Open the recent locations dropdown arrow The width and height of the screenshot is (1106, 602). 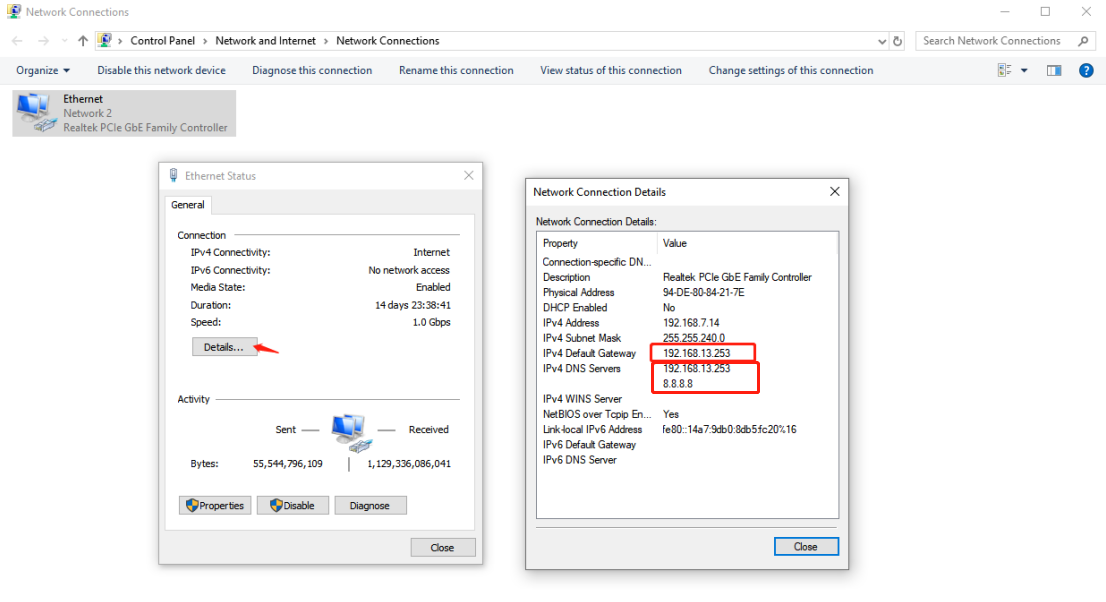pyautogui.click(x=64, y=41)
